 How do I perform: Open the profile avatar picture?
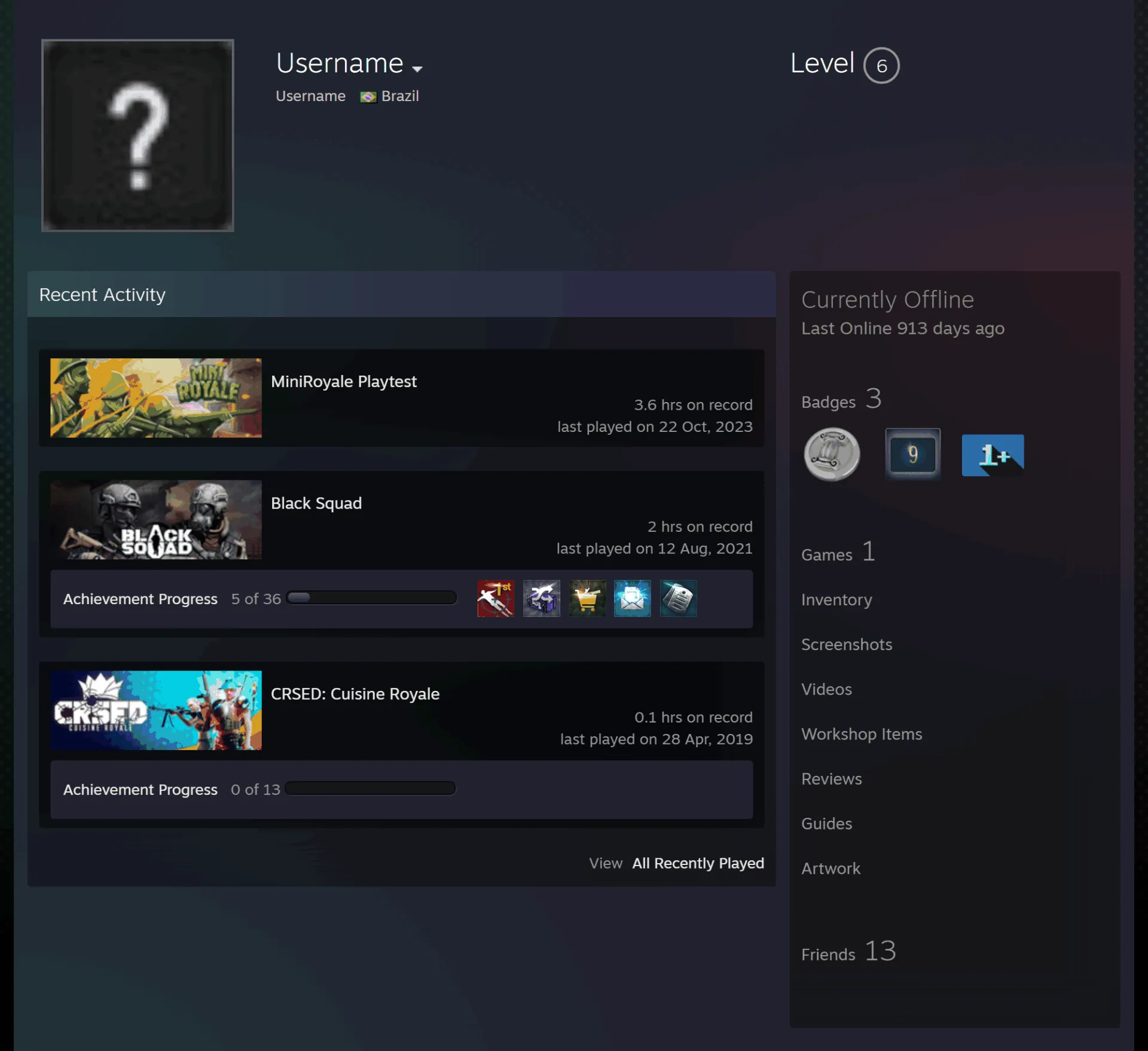(x=138, y=135)
